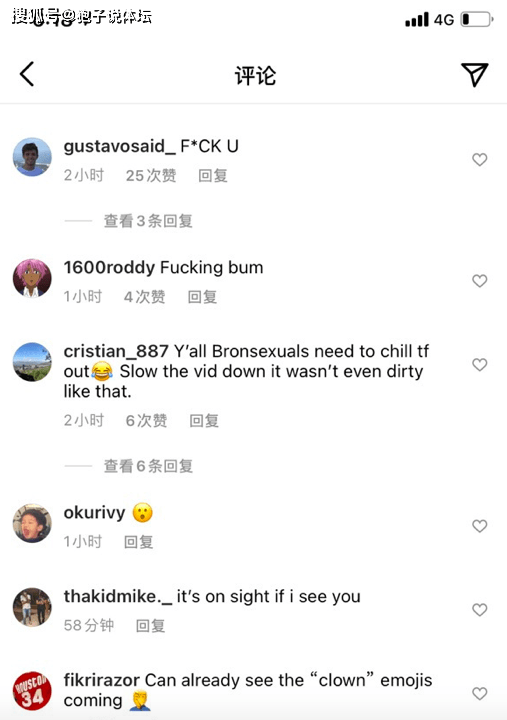
Task: Tap the back arrow icon
Action: click(27, 74)
